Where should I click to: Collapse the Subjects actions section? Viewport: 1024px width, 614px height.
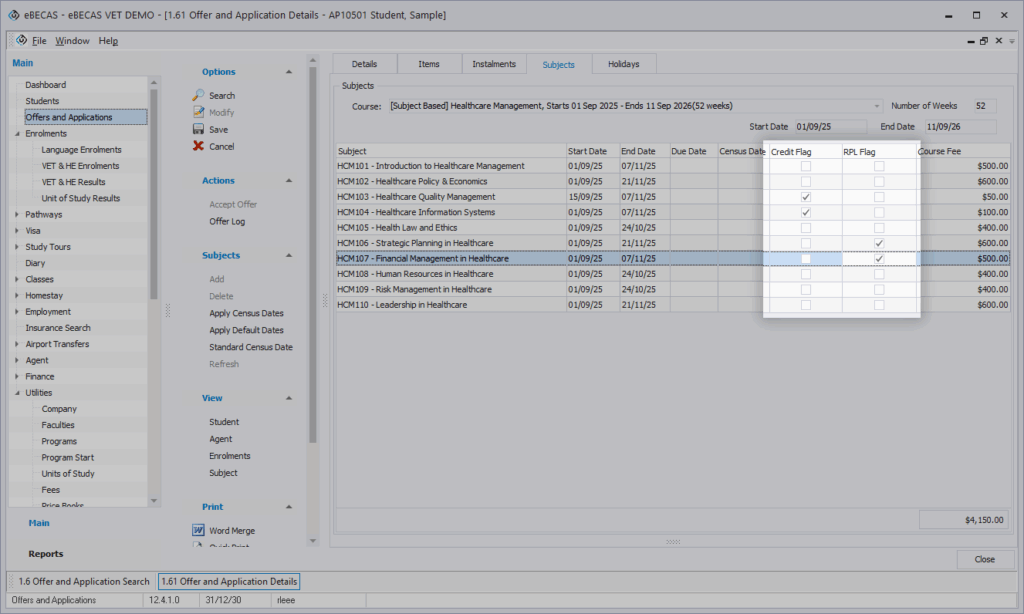click(289, 255)
